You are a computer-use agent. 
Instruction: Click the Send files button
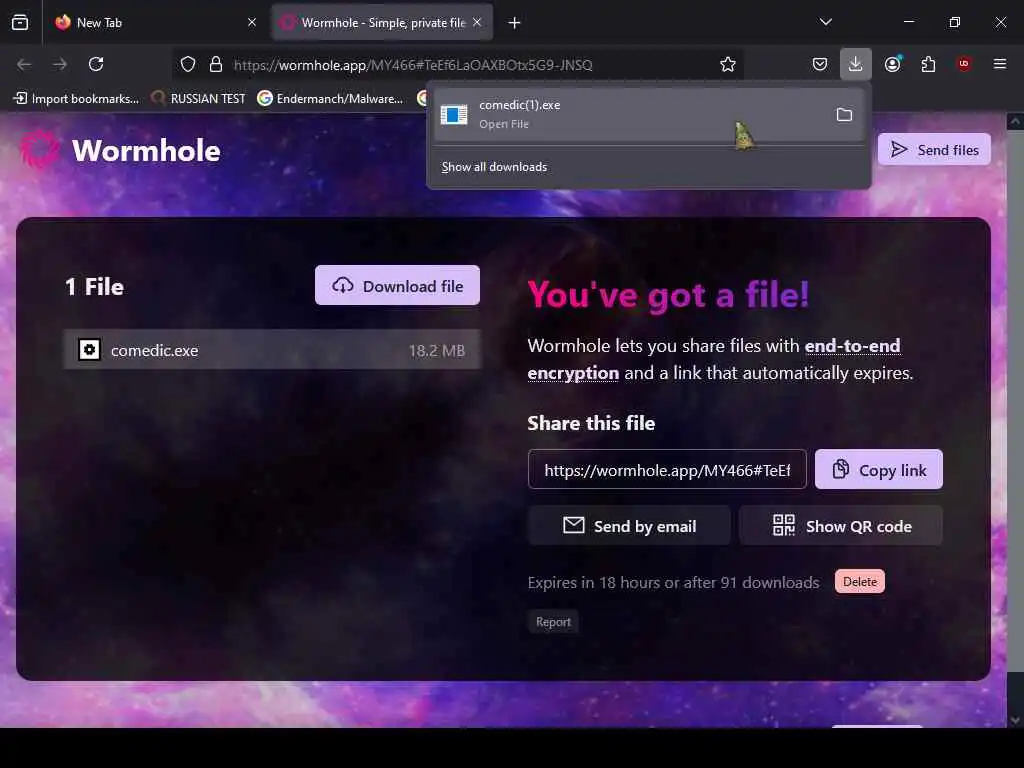click(935, 150)
